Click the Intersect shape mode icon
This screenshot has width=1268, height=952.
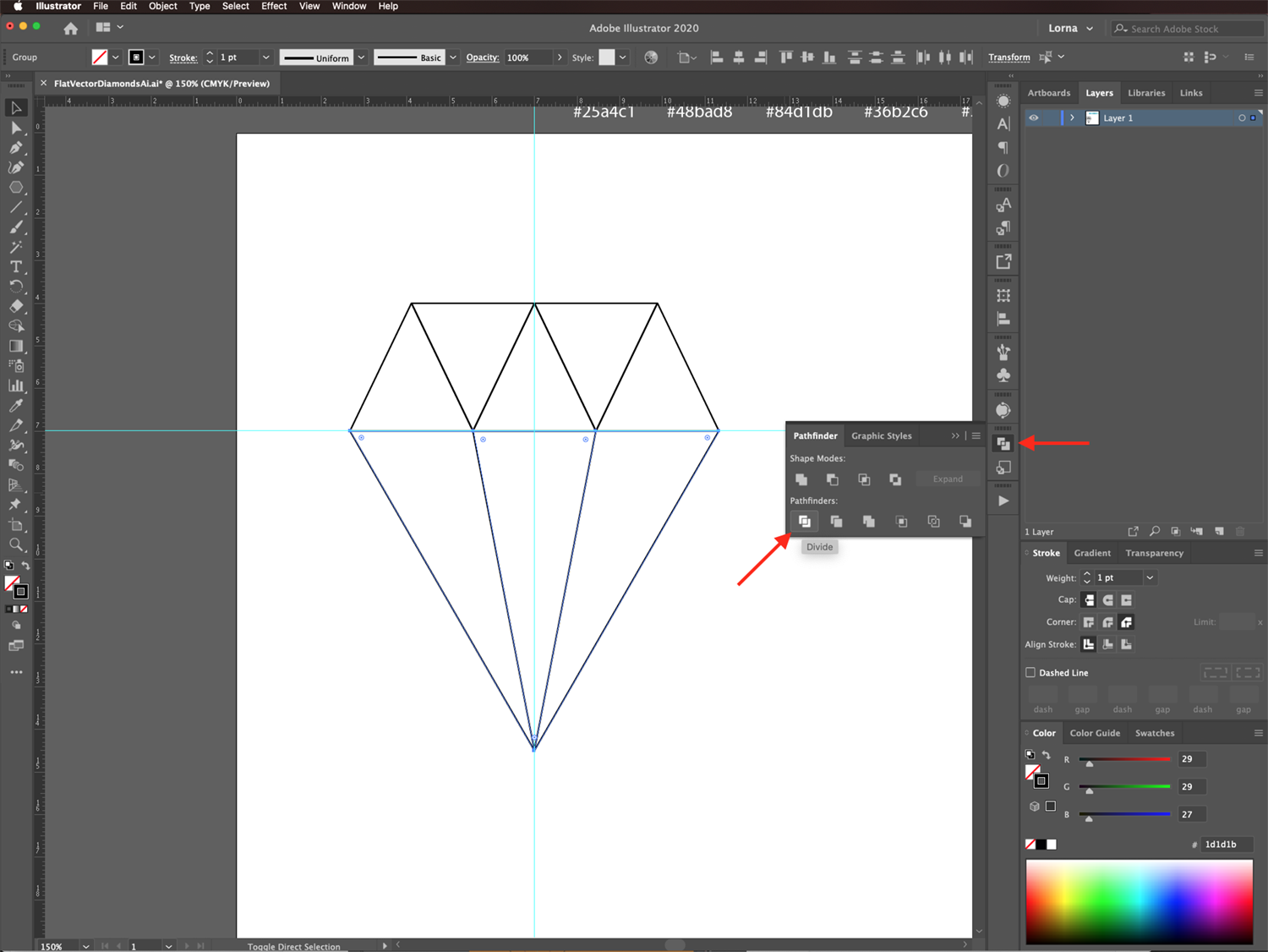864,479
